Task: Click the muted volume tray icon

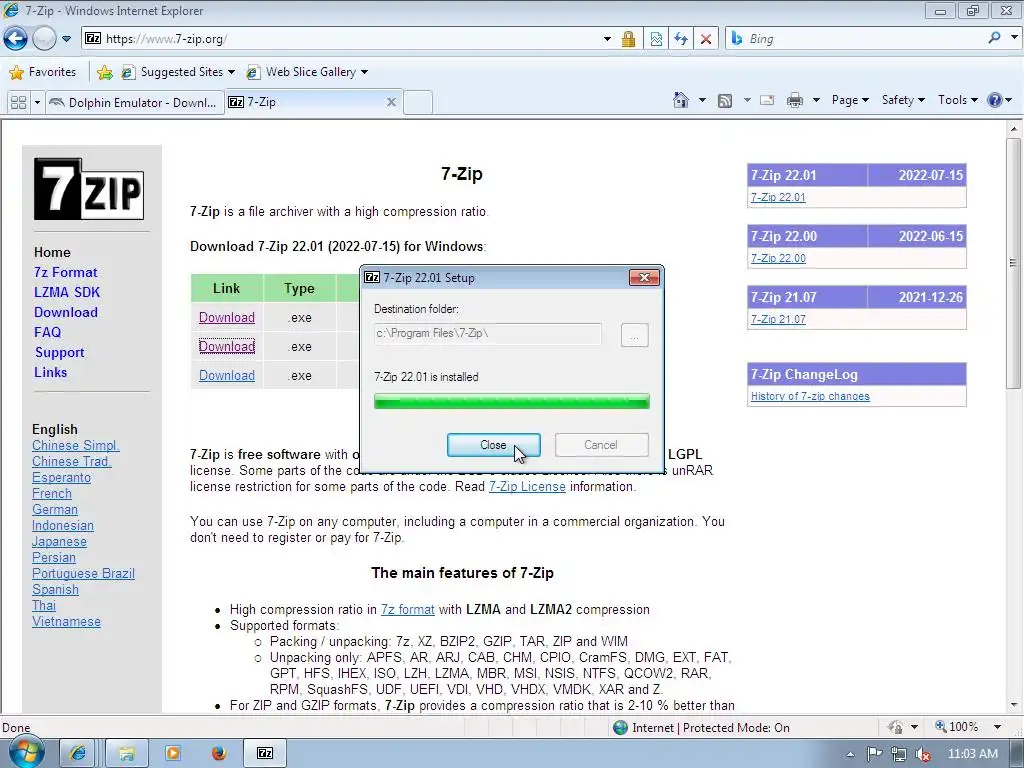Action: point(923,754)
